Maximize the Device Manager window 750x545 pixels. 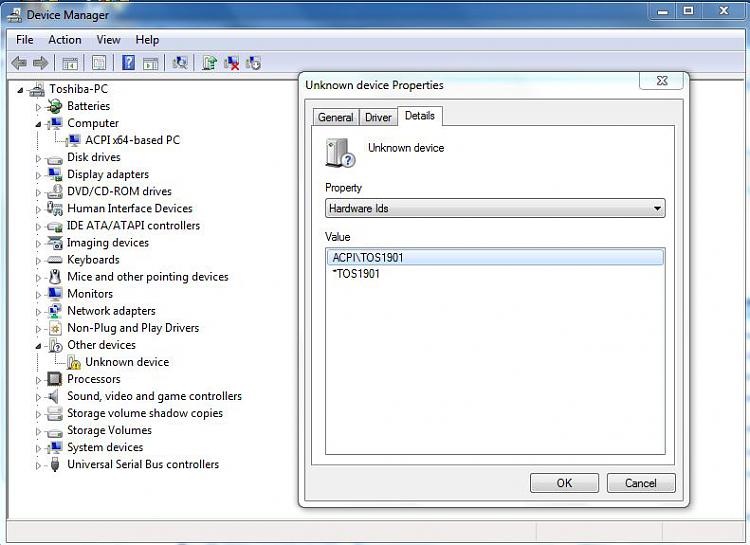click(x=688, y=11)
